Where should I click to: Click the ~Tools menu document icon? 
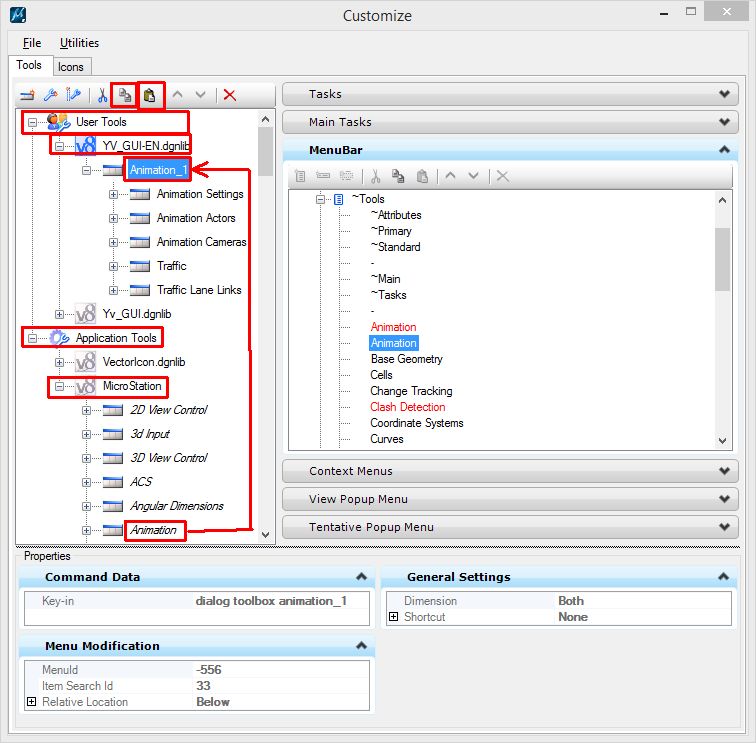tap(338, 199)
